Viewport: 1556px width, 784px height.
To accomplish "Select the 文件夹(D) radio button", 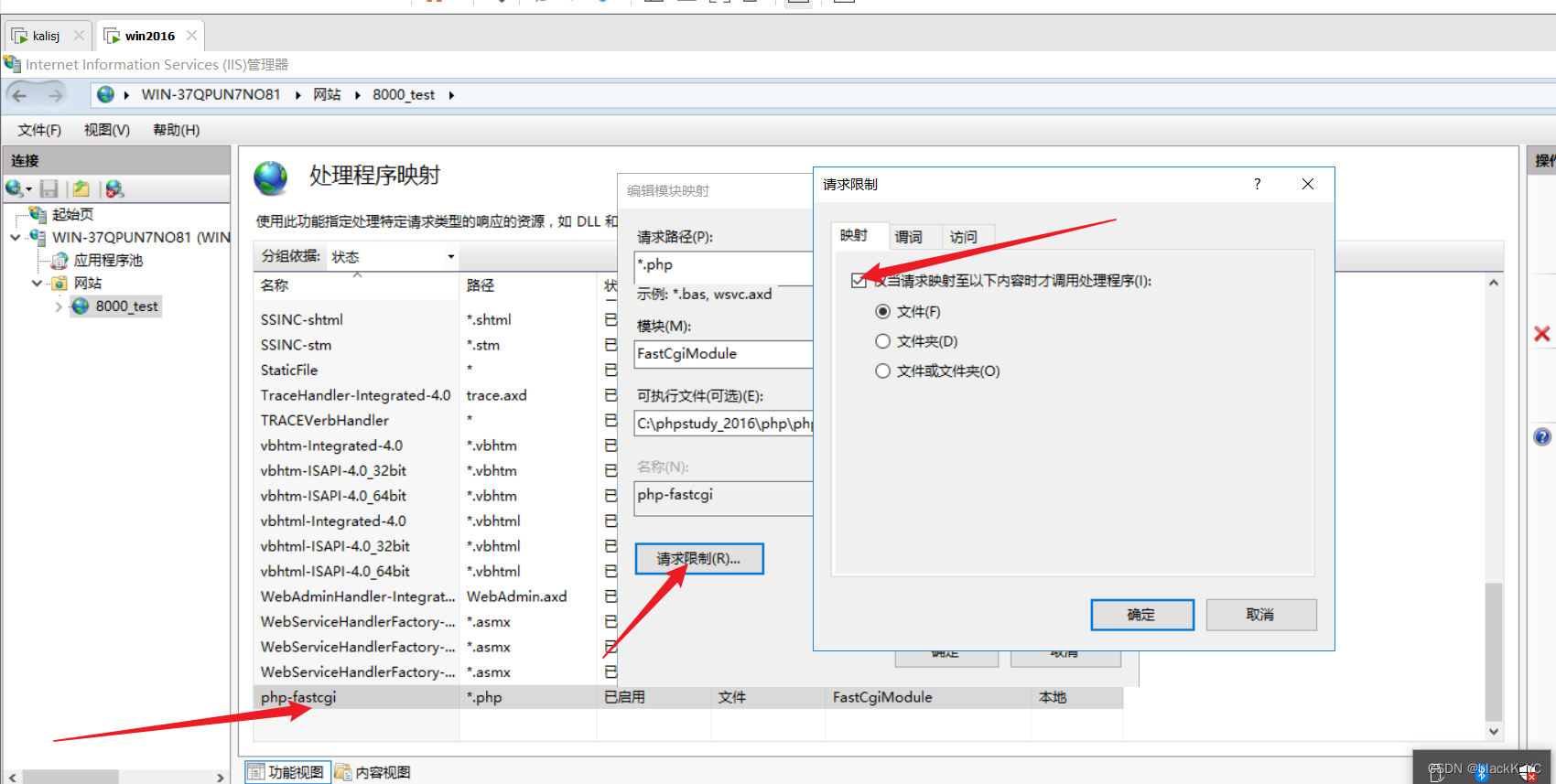I will coord(882,341).
